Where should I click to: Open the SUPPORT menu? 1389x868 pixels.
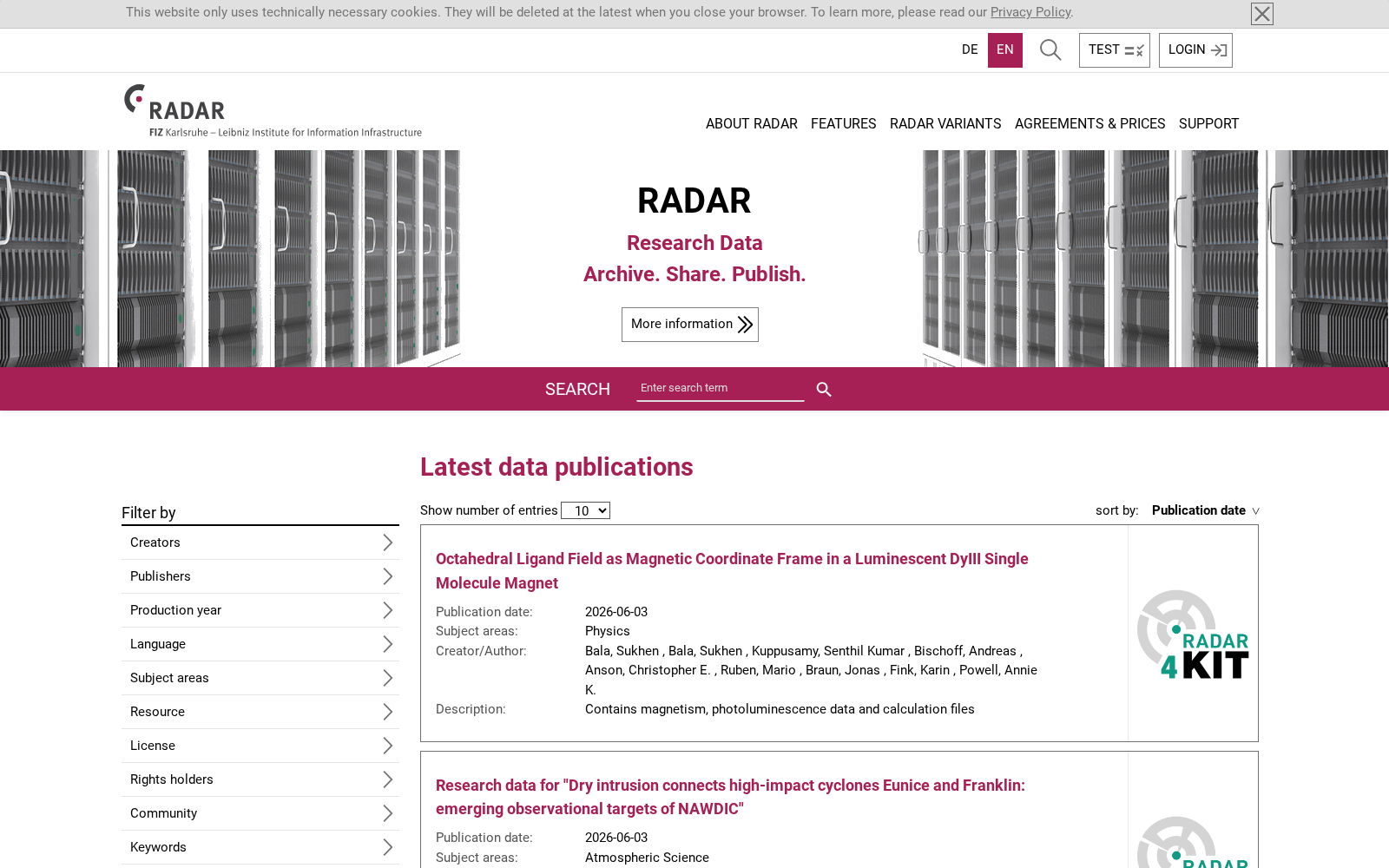[1208, 123]
